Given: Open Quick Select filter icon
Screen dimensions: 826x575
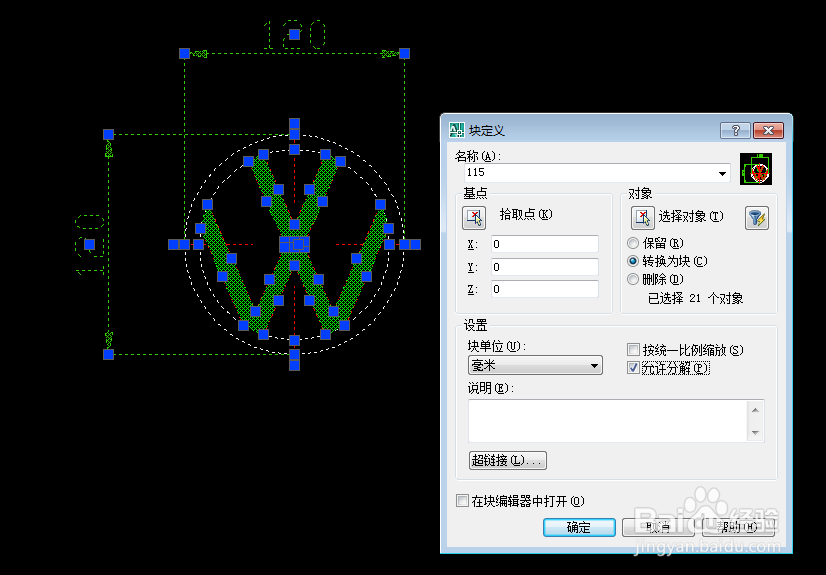Looking at the screenshot, I should (756, 218).
